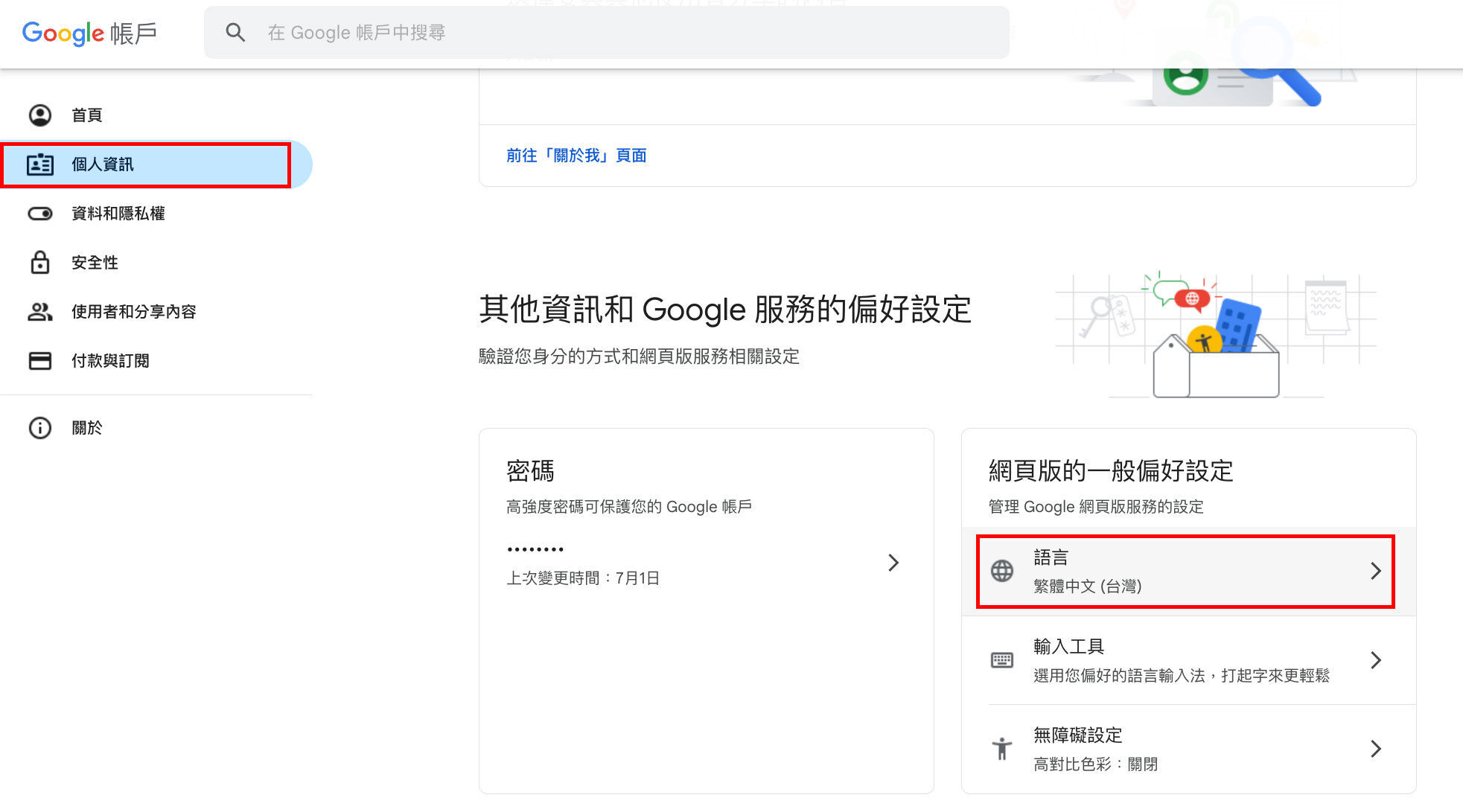
Task: Click 高強度密碼可保護您的 Google 帳戶 description
Action: 629,506
